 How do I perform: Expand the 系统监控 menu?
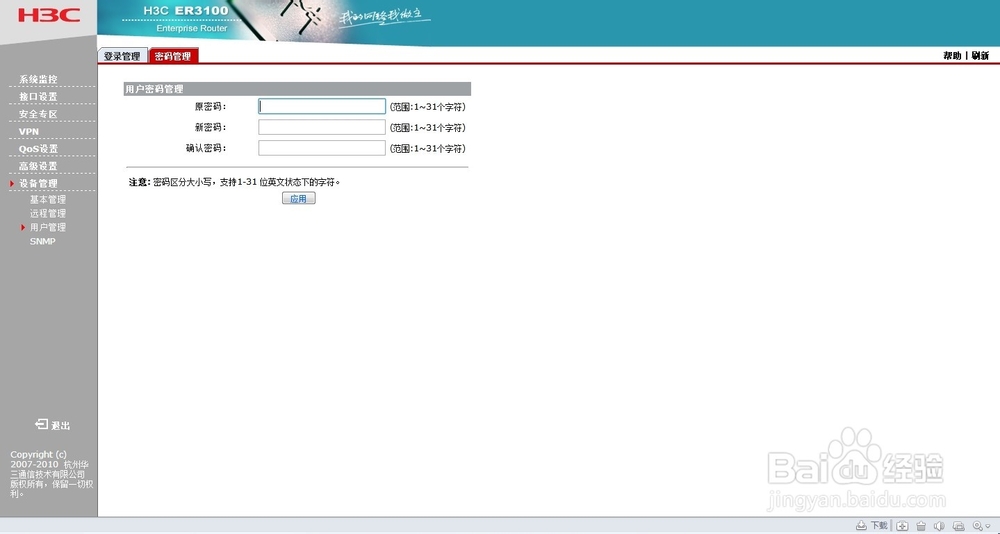[x=38, y=79]
